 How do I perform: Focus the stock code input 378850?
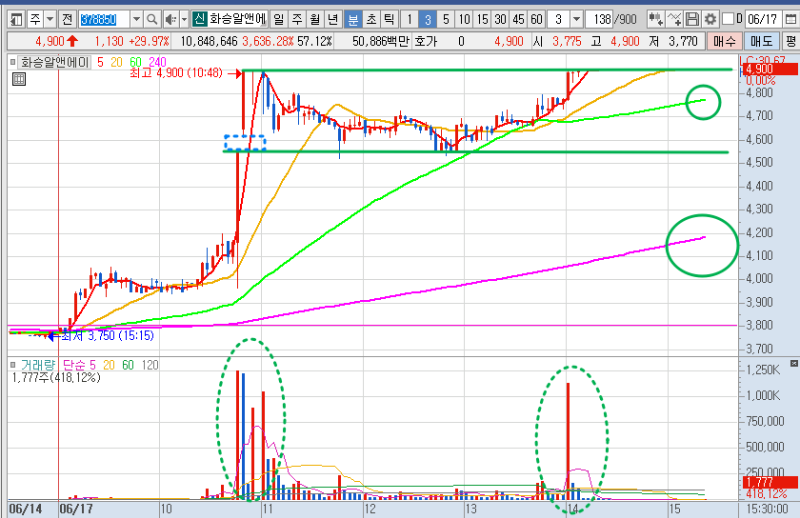coord(105,19)
